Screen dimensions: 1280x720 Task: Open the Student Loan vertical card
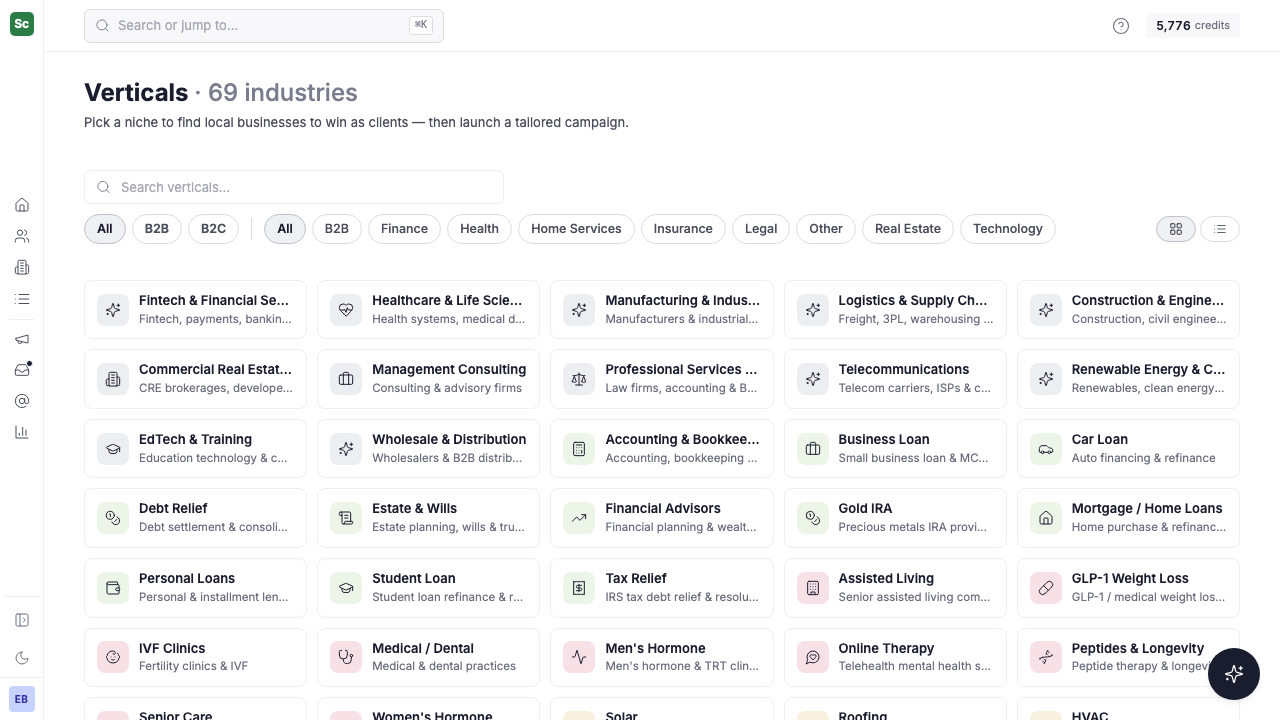(428, 588)
